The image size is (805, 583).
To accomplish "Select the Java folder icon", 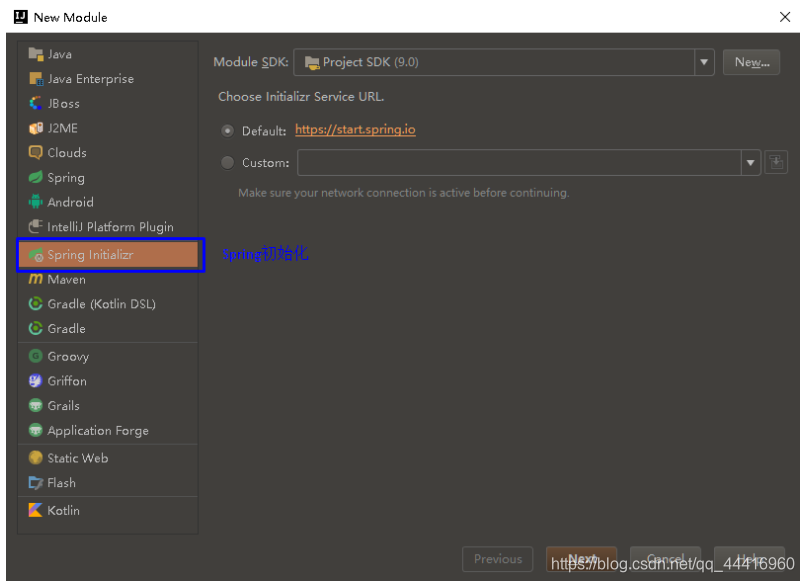I will 35,54.
